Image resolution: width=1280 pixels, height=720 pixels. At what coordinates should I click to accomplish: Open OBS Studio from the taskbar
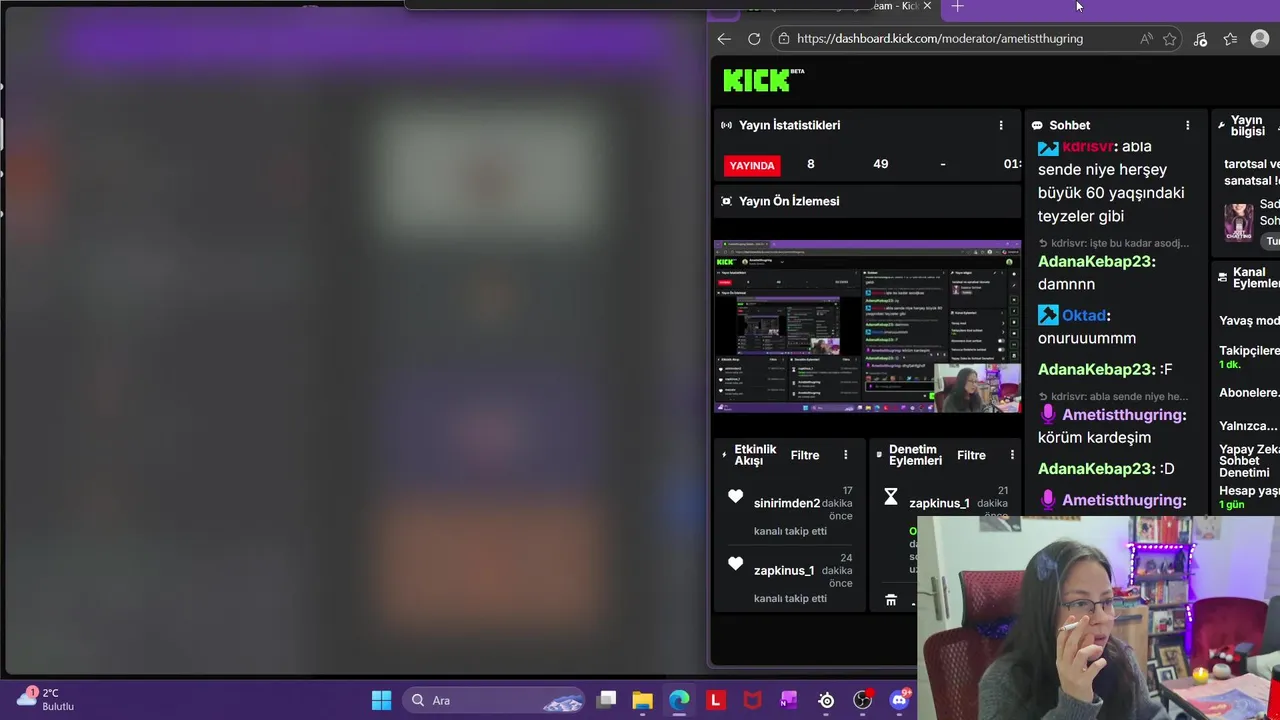coord(863,700)
